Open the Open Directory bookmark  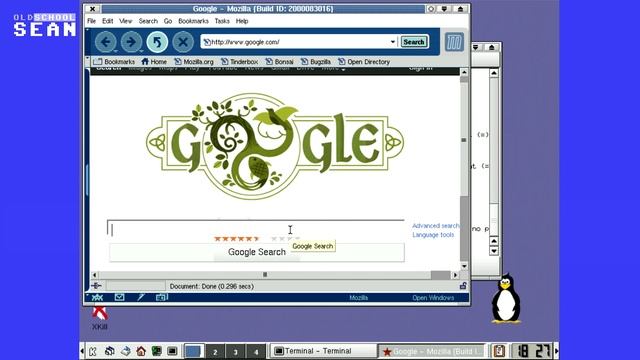point(364,62)
